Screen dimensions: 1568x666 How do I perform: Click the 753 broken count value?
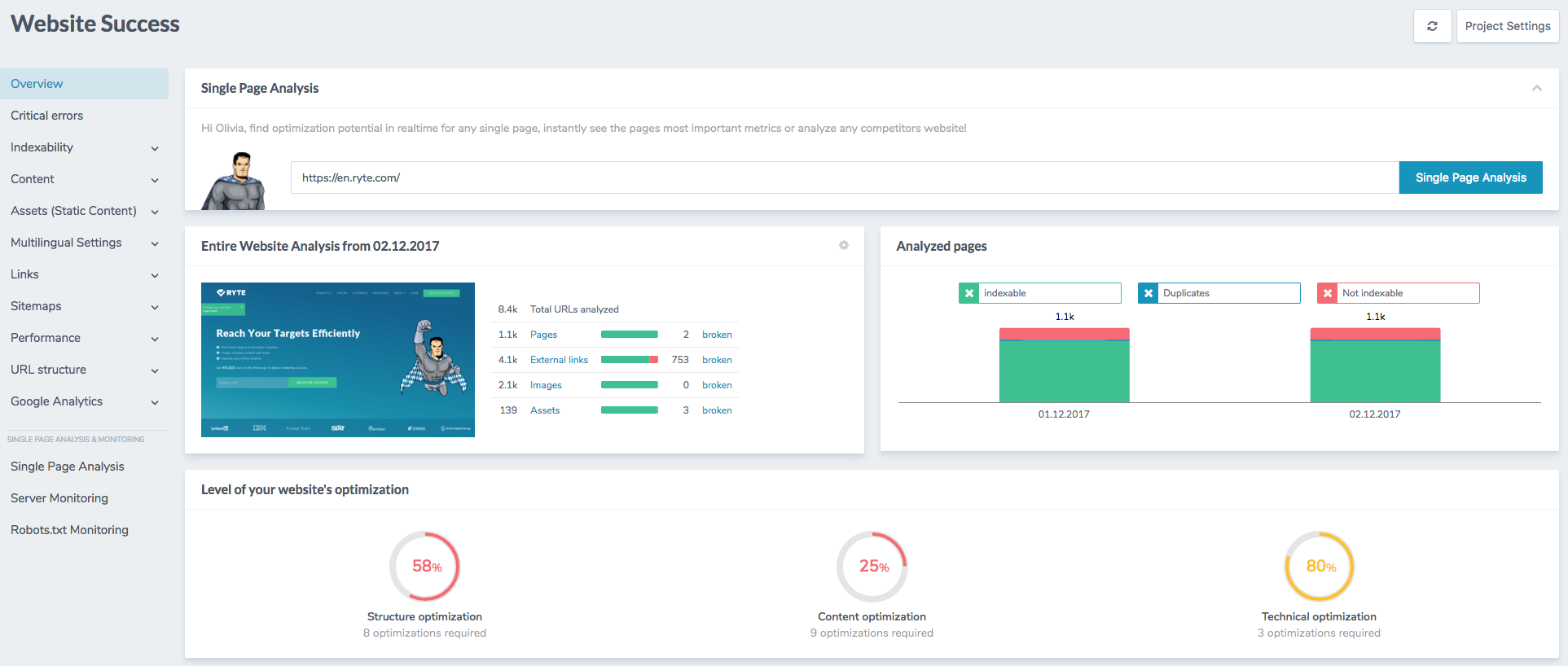point(680,360)
